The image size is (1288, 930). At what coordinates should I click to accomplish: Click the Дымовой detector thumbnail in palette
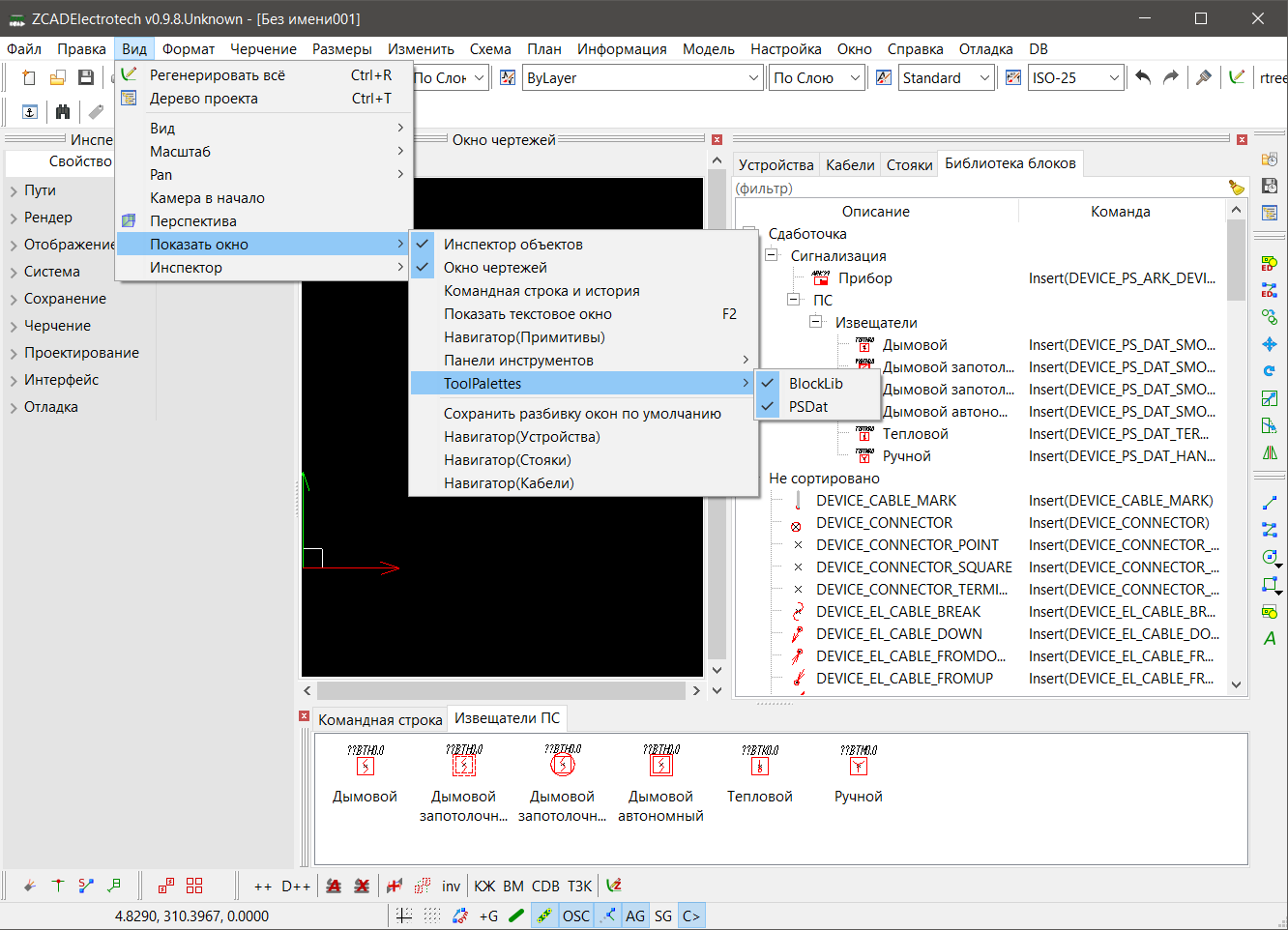(x=365, y=766)
